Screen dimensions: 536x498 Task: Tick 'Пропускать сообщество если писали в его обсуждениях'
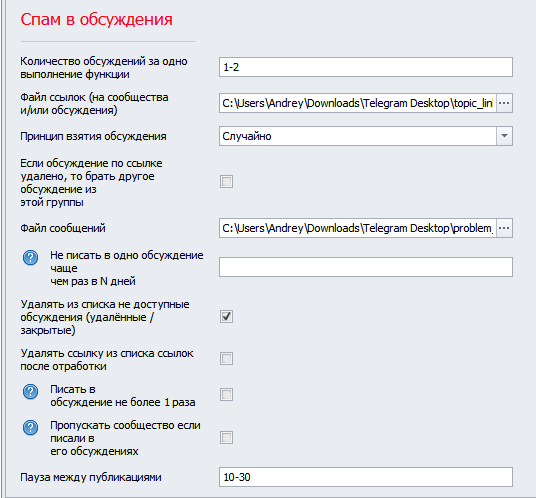pyautogui.click(x=226, y=438)
